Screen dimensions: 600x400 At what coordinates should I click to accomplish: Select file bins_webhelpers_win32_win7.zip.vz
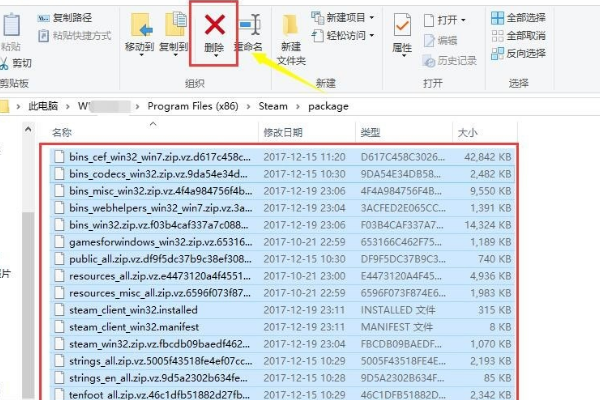tap(282, 208)
